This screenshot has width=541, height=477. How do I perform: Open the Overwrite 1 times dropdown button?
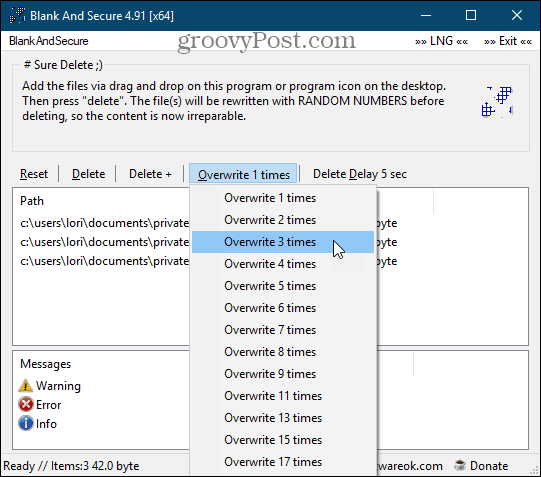tap(243, 174)
